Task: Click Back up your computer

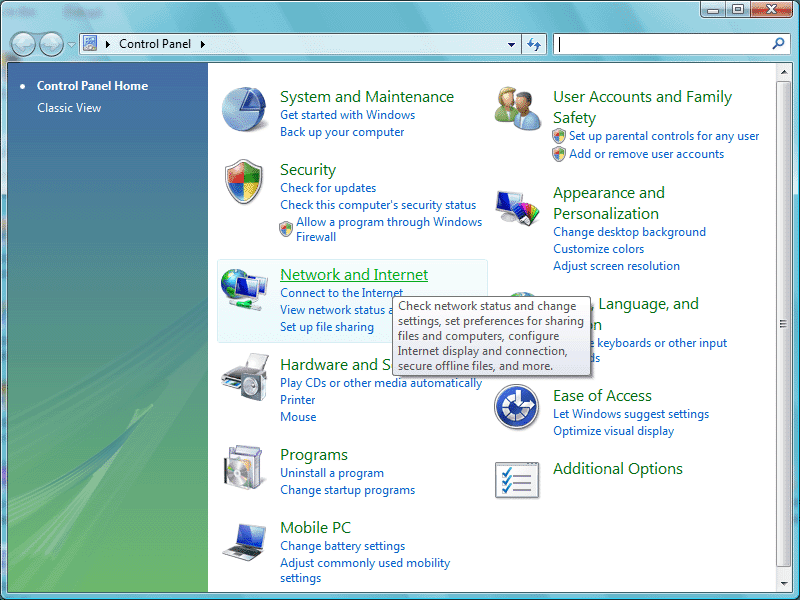Action: click(x=342, y=132)
